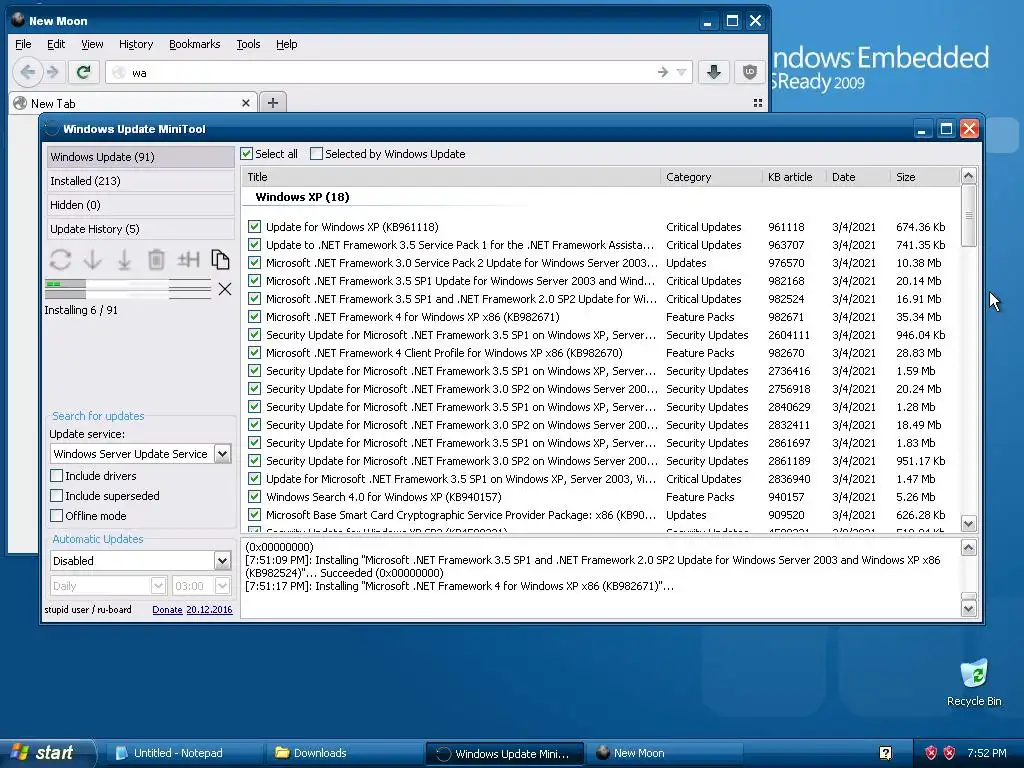Click the install updates arrow icon
The height and width of the screenshot is (768, 1024).
(x=124, y=260)
